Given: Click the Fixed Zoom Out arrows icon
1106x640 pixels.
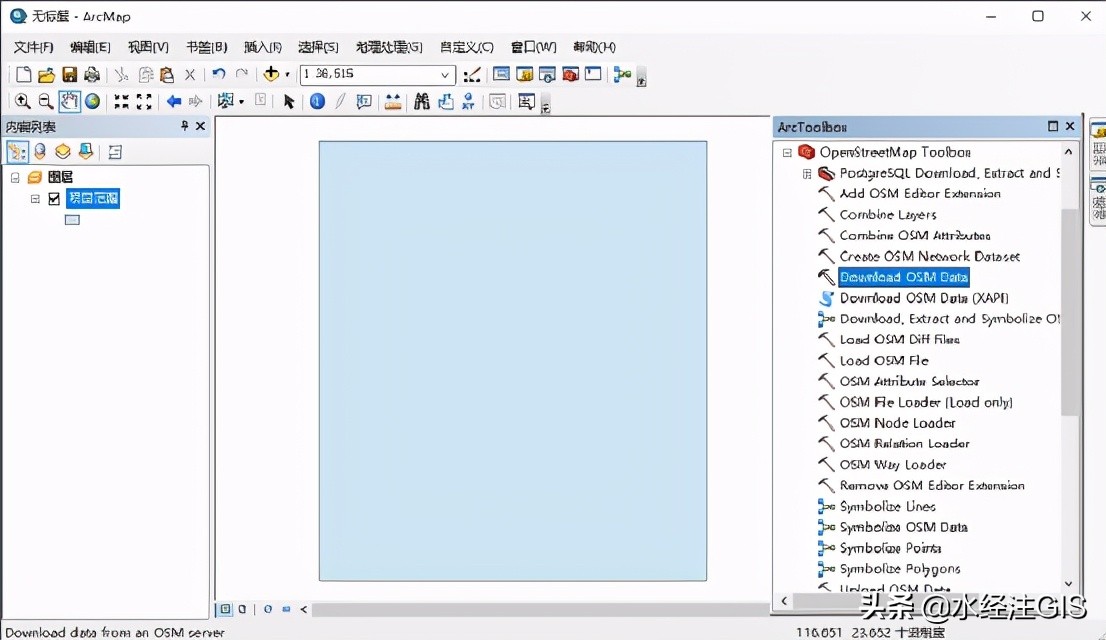Looking at the screenshot, I should [144, 102].
